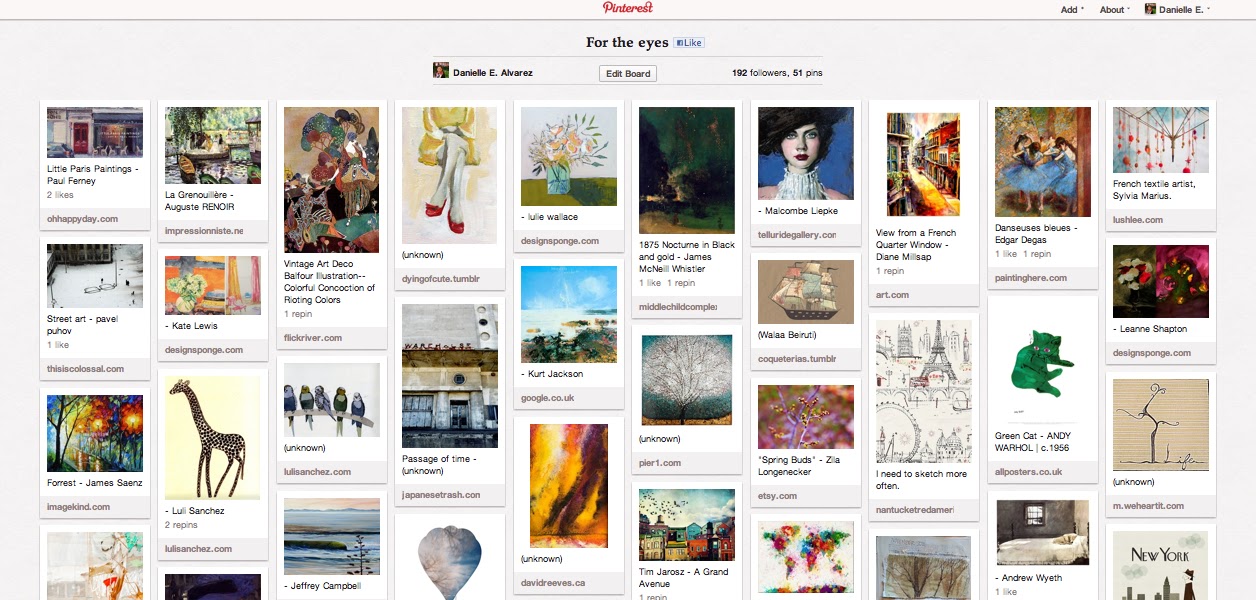
Task: Open the four parakeets pin image
Action: tap(331, 399)
